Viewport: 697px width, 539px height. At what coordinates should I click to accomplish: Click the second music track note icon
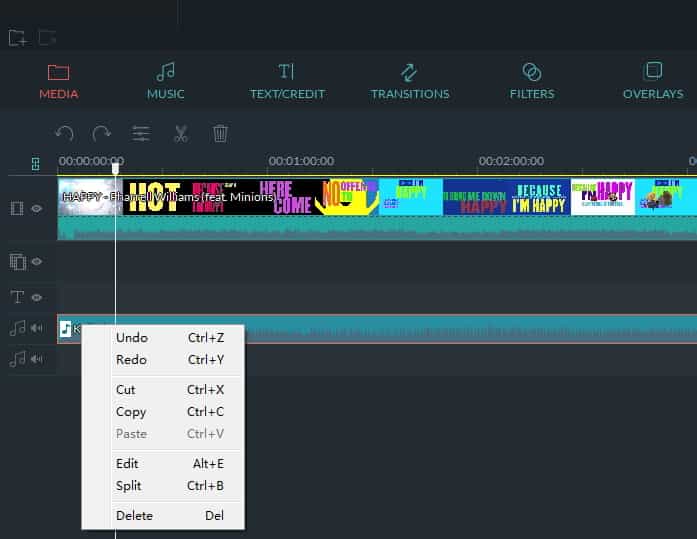pos(17,359)
